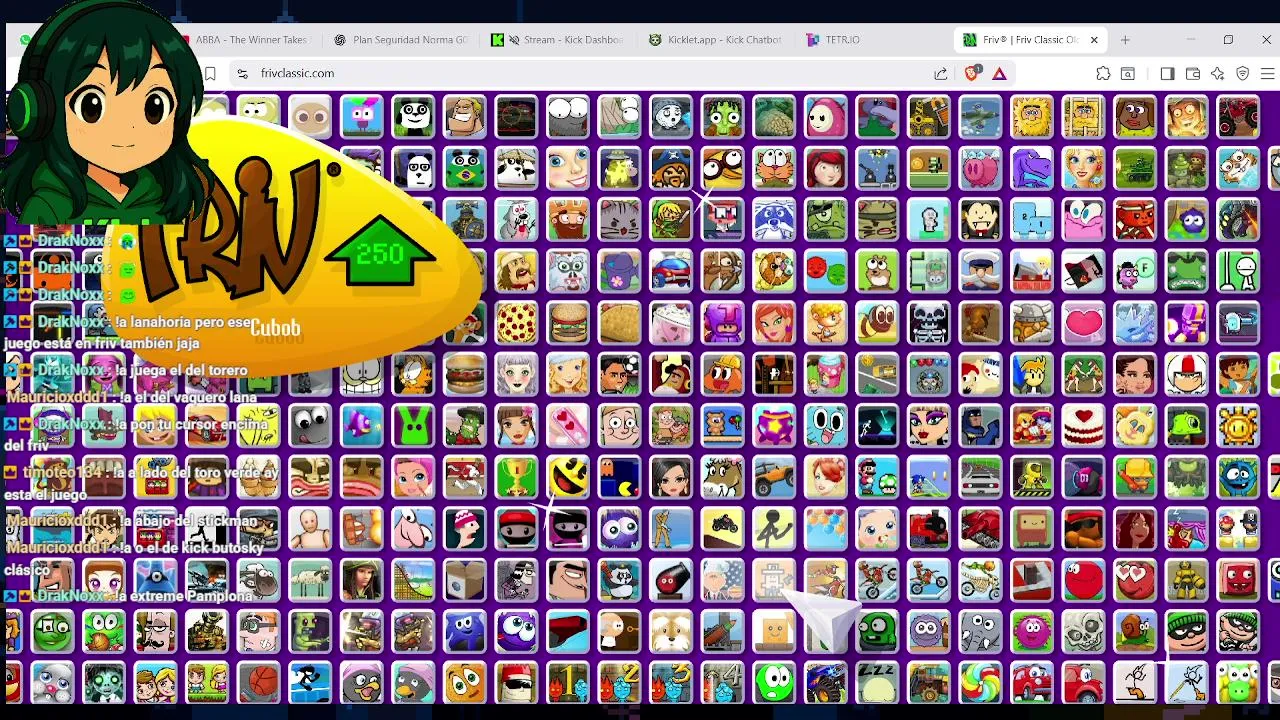Open the Mario with green mushroom game
Image resolution: width=1280 pixels, height=720 pixels.
tap(877, 477)
